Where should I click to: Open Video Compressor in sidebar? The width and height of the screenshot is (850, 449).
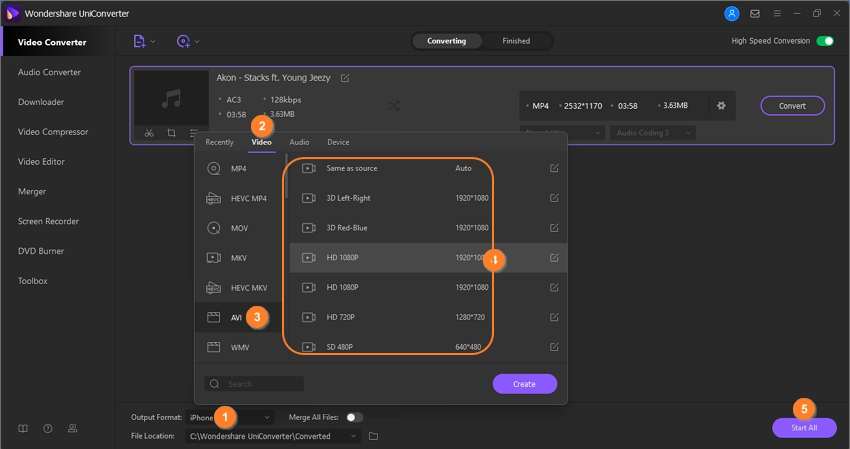(53, 132)
